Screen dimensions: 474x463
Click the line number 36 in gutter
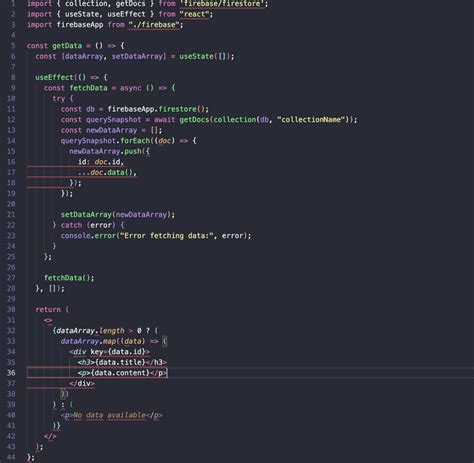(x=11, y=373)
